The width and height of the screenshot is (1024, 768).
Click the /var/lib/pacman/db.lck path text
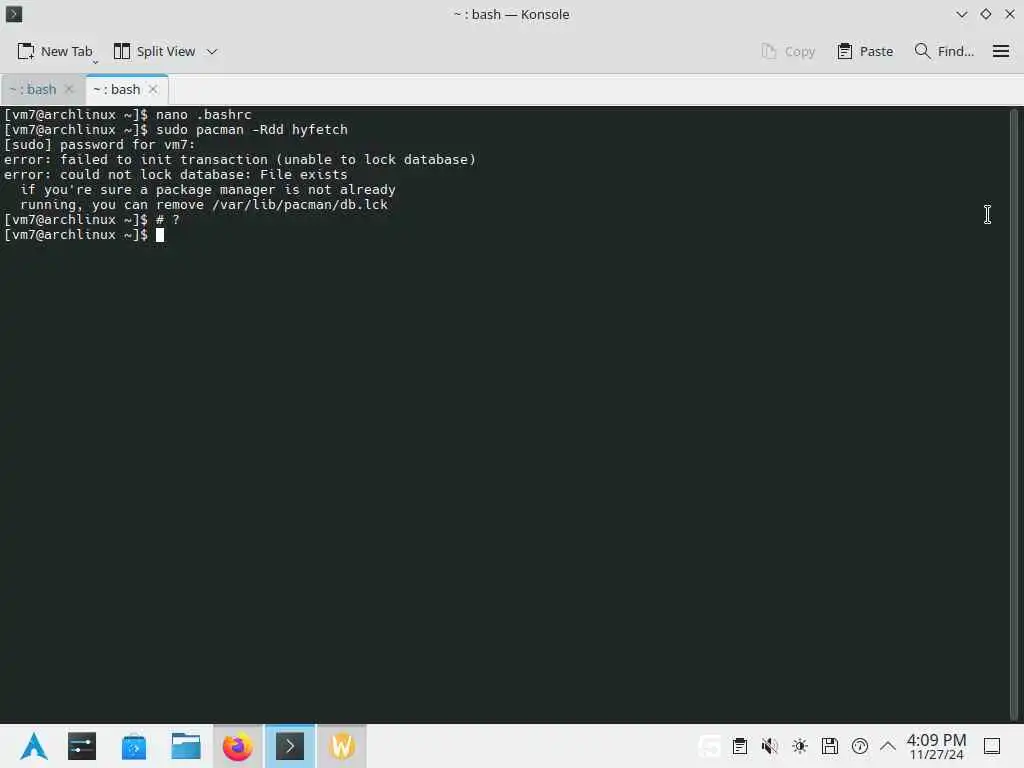click(x=300, y=204)
